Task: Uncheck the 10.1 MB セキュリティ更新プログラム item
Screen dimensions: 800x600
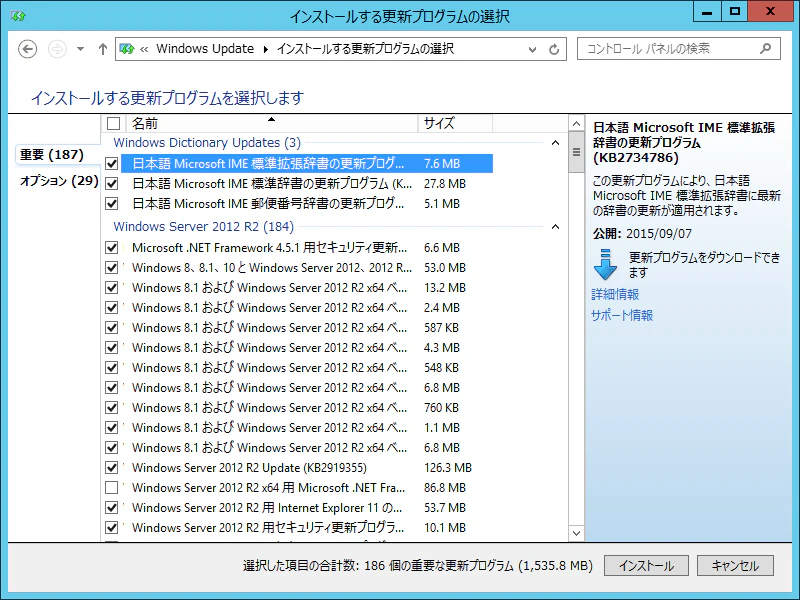Action: [x=112, y=528]
